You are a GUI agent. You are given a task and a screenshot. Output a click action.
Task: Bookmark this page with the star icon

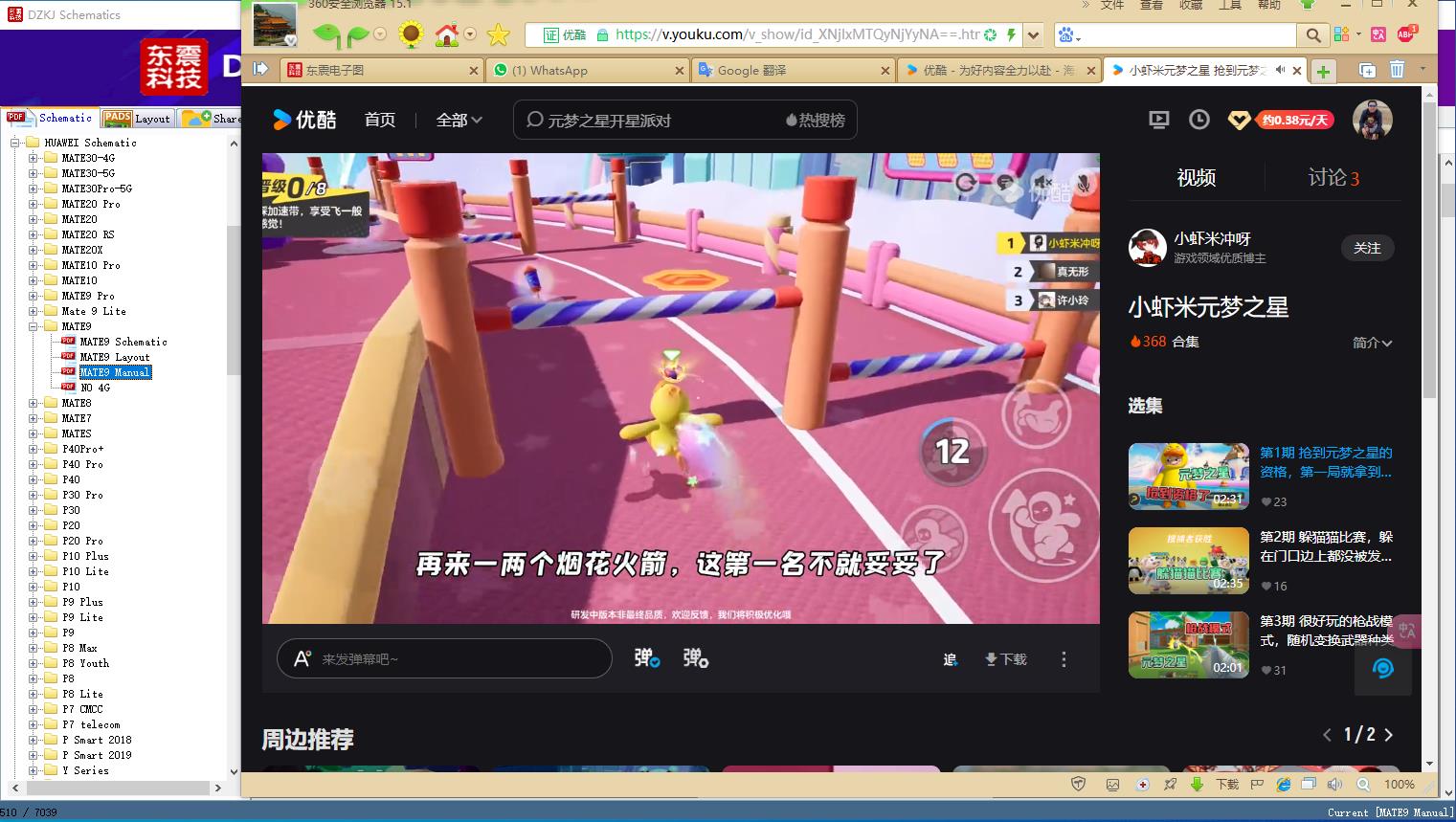499,35
